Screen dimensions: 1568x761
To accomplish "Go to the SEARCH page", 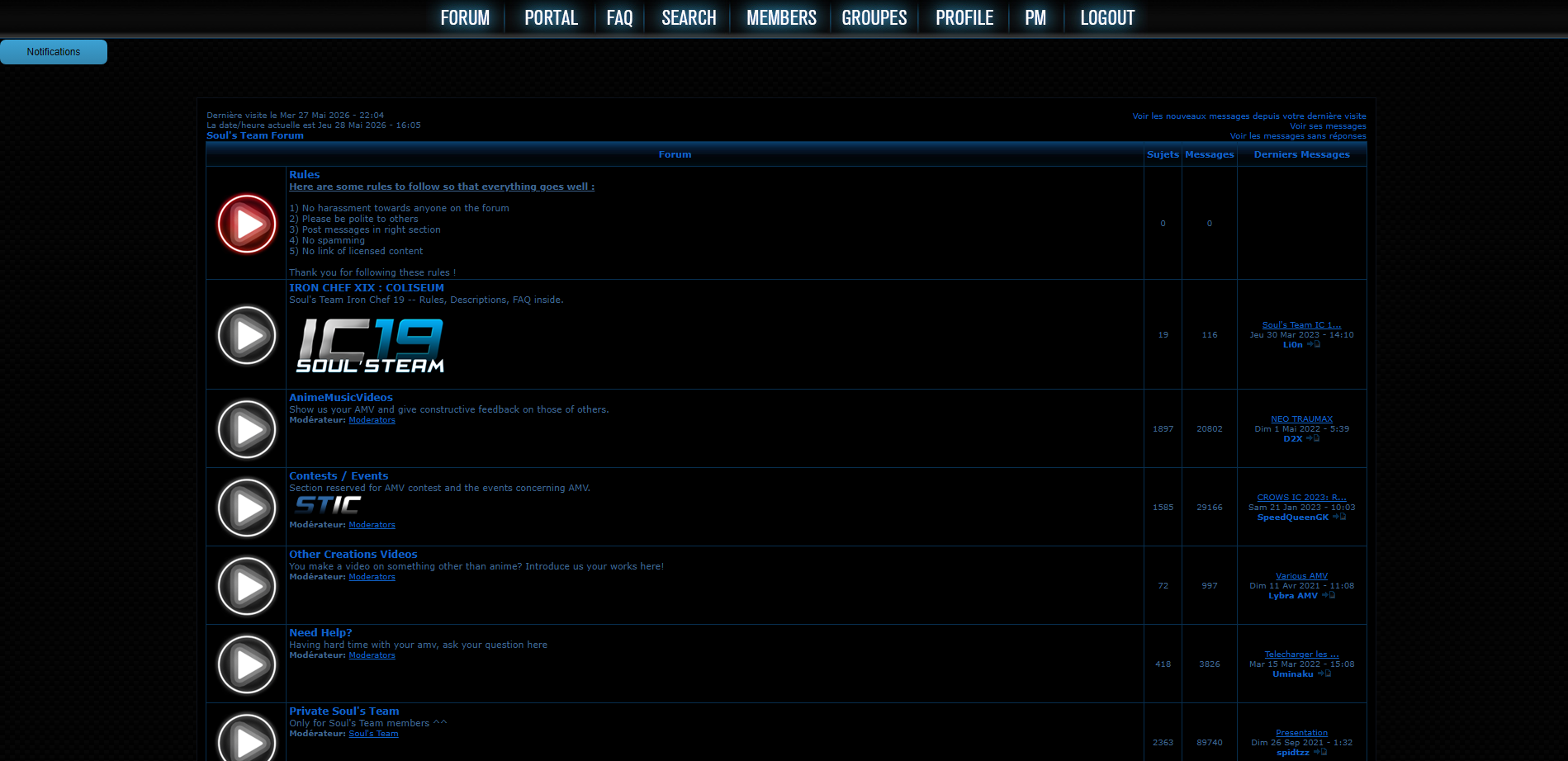I will point(689,17).
